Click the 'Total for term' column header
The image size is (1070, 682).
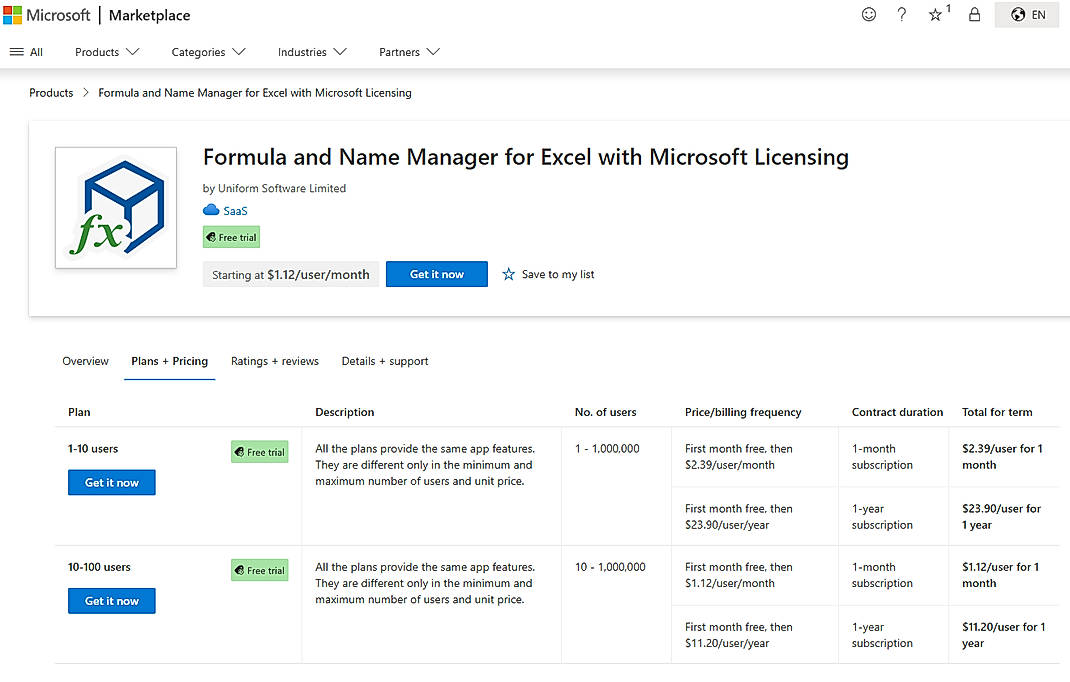tap(997, 412)
